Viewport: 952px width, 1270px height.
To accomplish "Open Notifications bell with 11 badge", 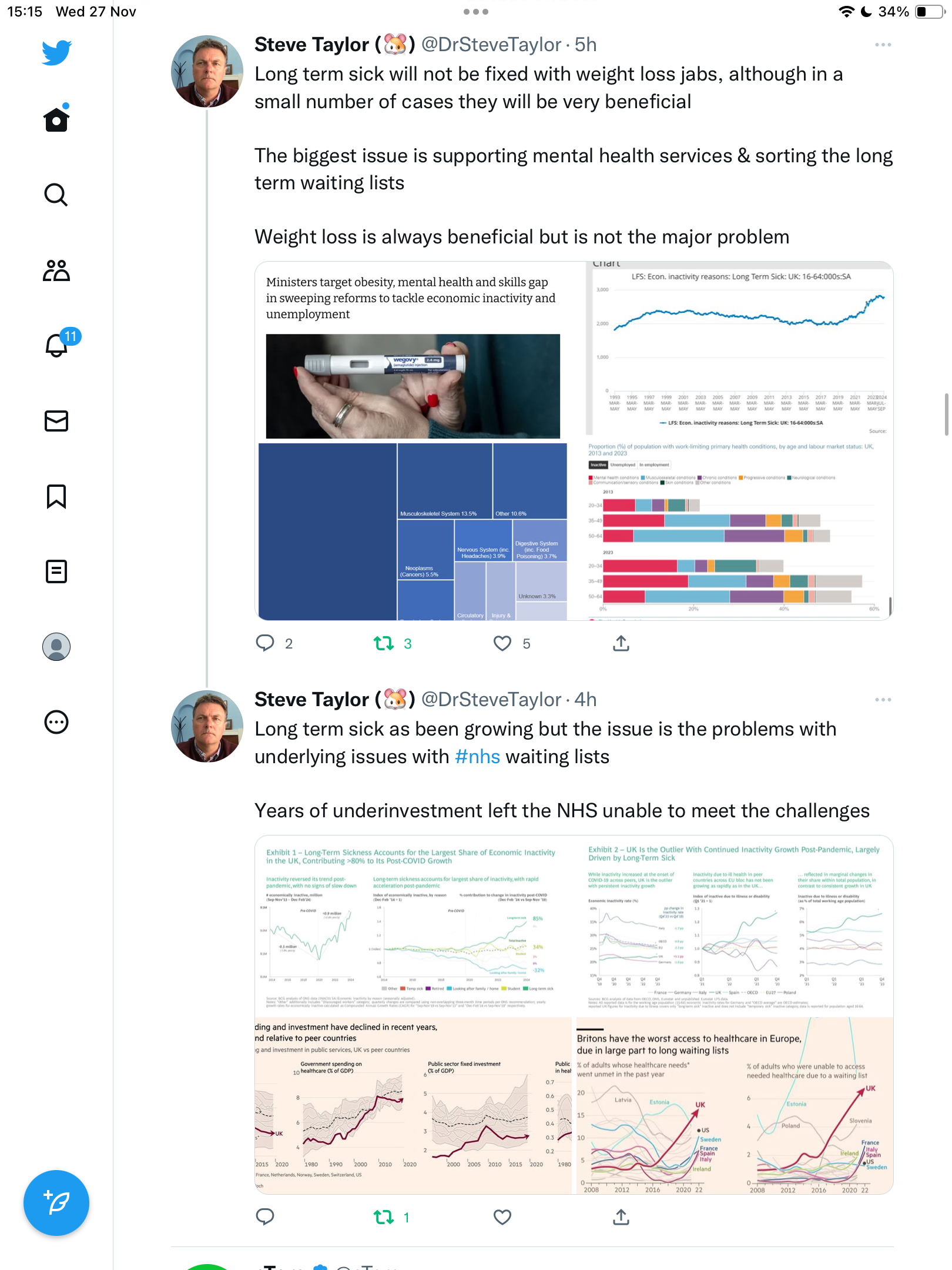I will tap(58, 345).
